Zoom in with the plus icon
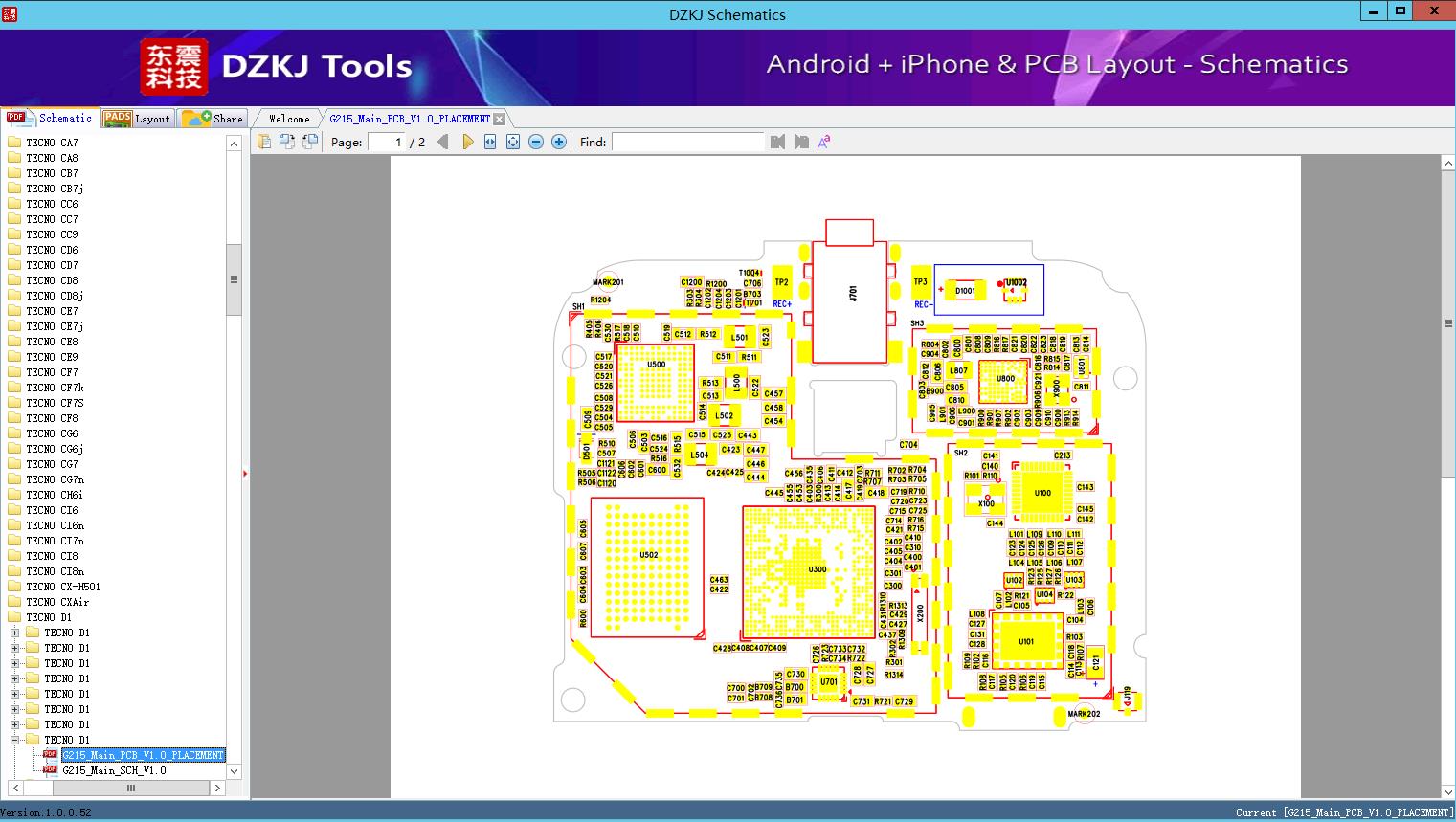Screen dimensions: 1456x822 pyautogui.click(x=559, y=142)
